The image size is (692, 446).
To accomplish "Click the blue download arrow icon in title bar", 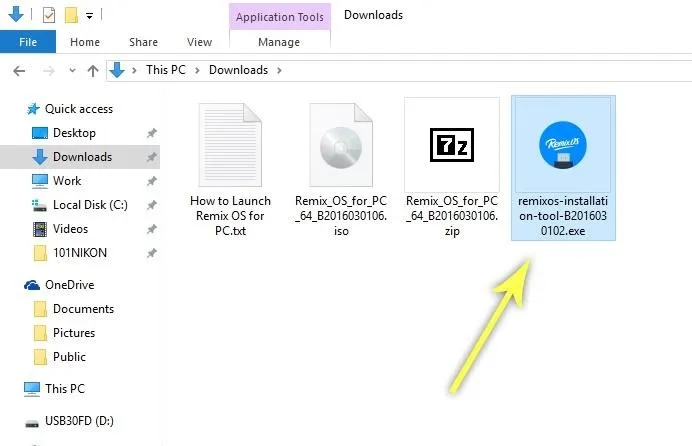I will coord(16,14).
